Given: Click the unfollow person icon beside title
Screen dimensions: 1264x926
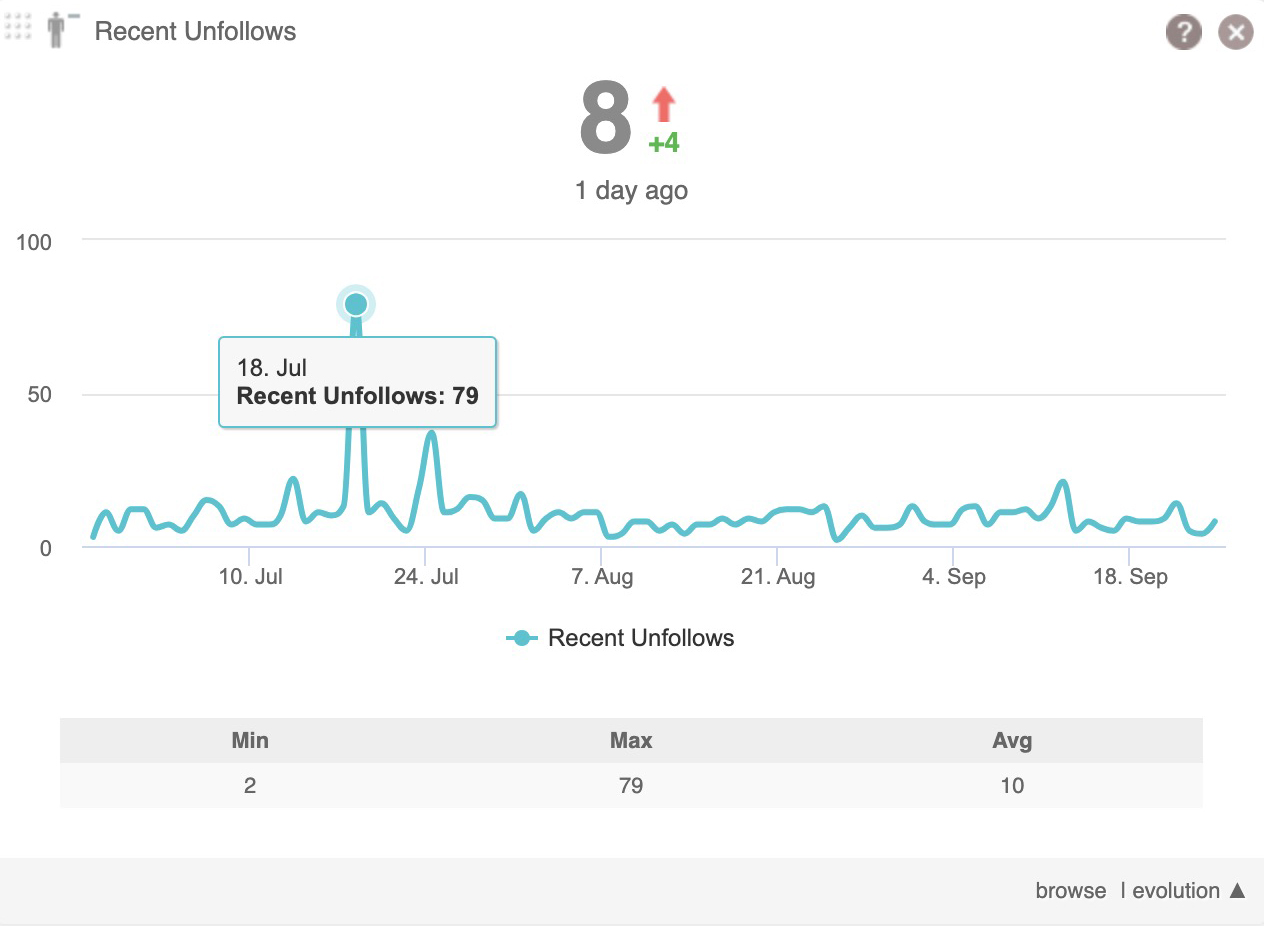Looking at the screenshot, I should coord(62,30).
